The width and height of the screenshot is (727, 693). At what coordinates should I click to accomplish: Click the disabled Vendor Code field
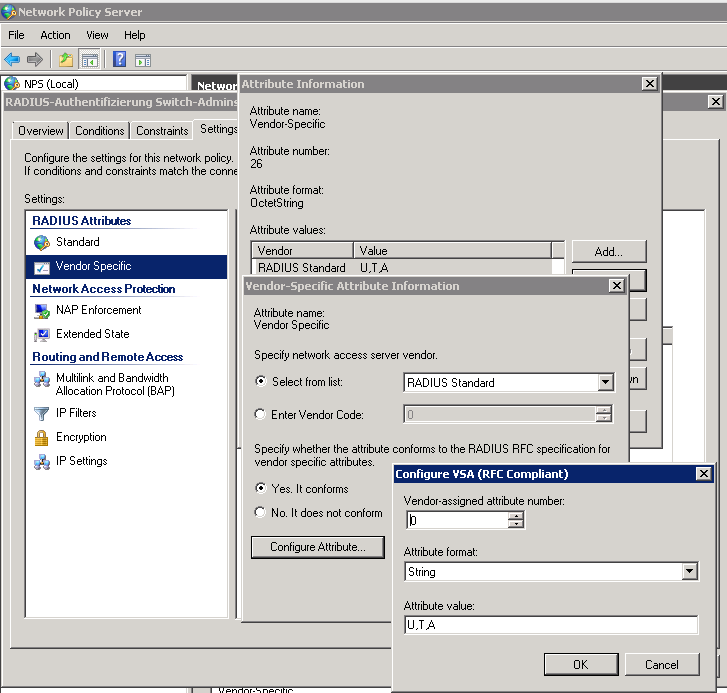[500, 414]
